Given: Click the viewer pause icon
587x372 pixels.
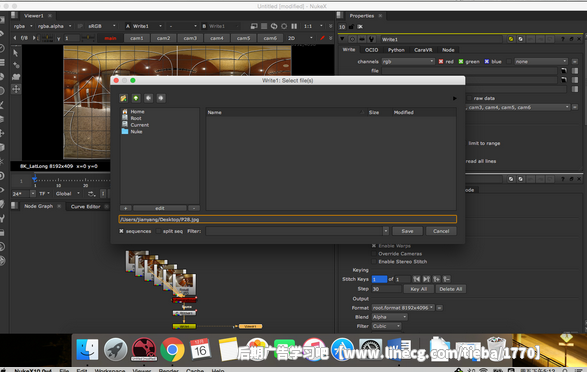Looking at the screenshot, I should click(294, 26).
